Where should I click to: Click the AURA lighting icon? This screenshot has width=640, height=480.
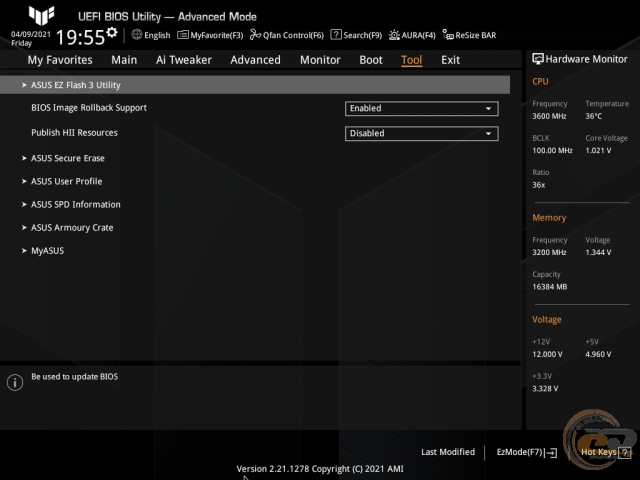click(394, 35)
